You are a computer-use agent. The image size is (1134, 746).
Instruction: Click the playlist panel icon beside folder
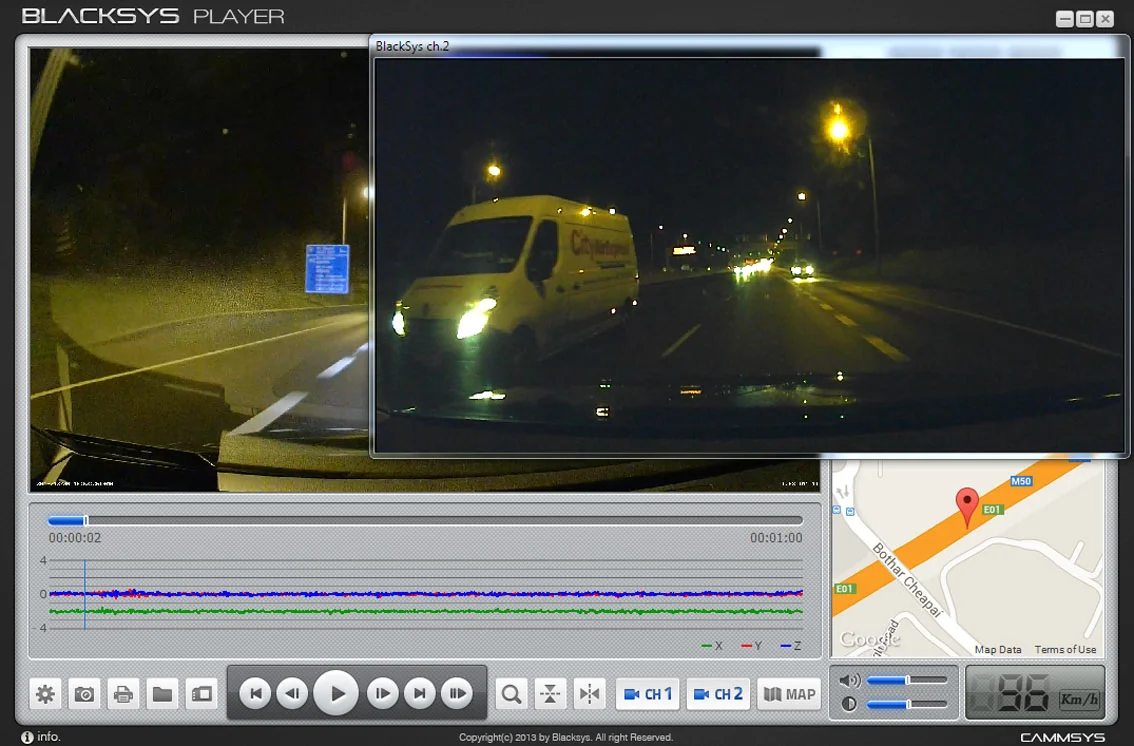[x=202, y=695]
